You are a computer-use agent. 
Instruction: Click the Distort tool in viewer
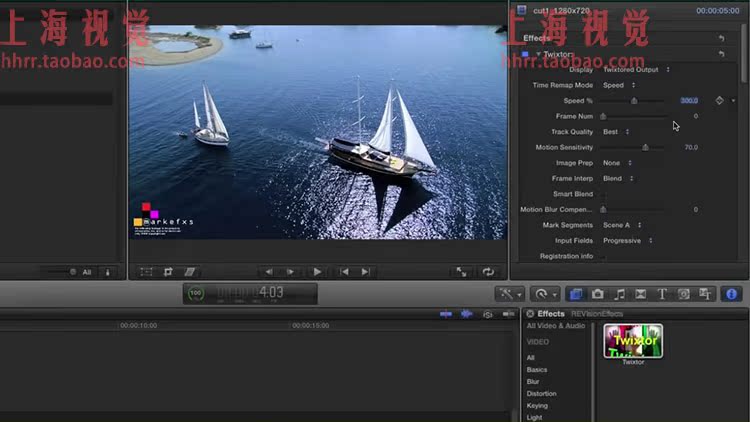click(x=189, y=272)
